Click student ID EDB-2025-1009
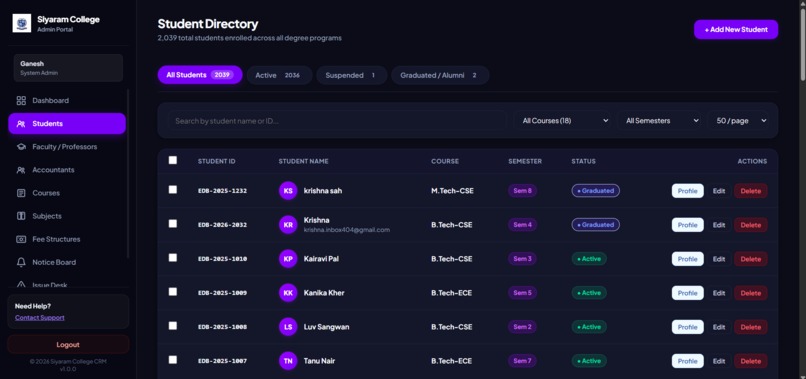This screenshot has height=379, width=806. (222, 293)
